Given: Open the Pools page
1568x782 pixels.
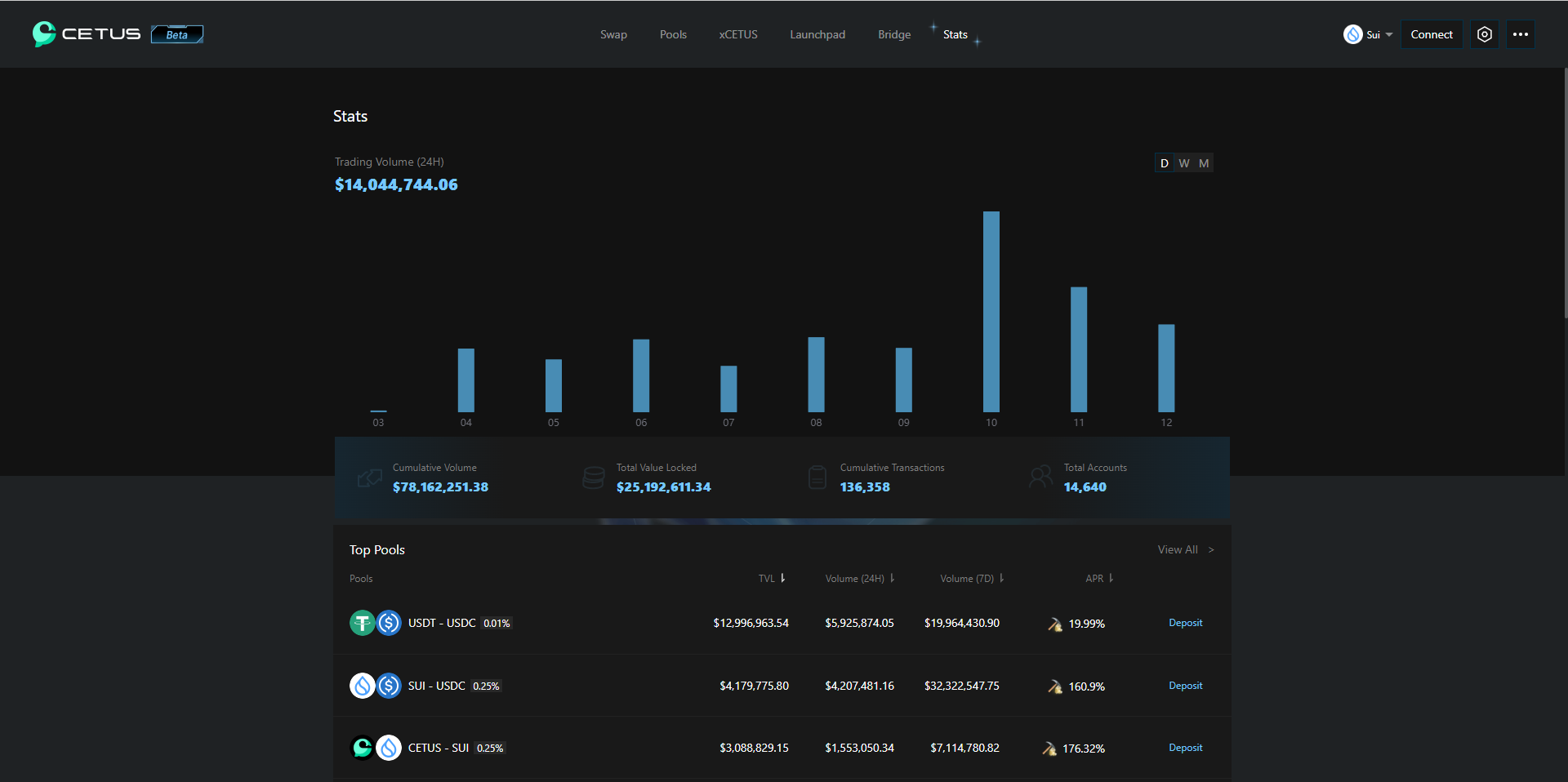Looking at the screenshot, I should pyautogui.click(x=673, y=34).
